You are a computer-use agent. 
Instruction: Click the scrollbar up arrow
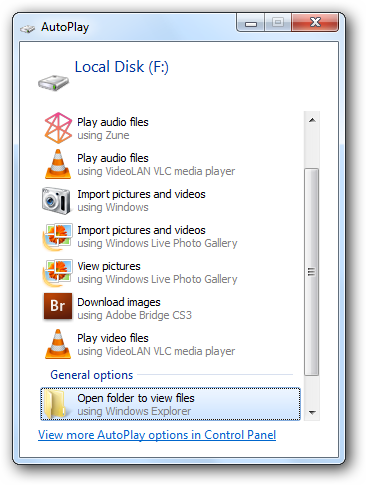tap(312, 120)
